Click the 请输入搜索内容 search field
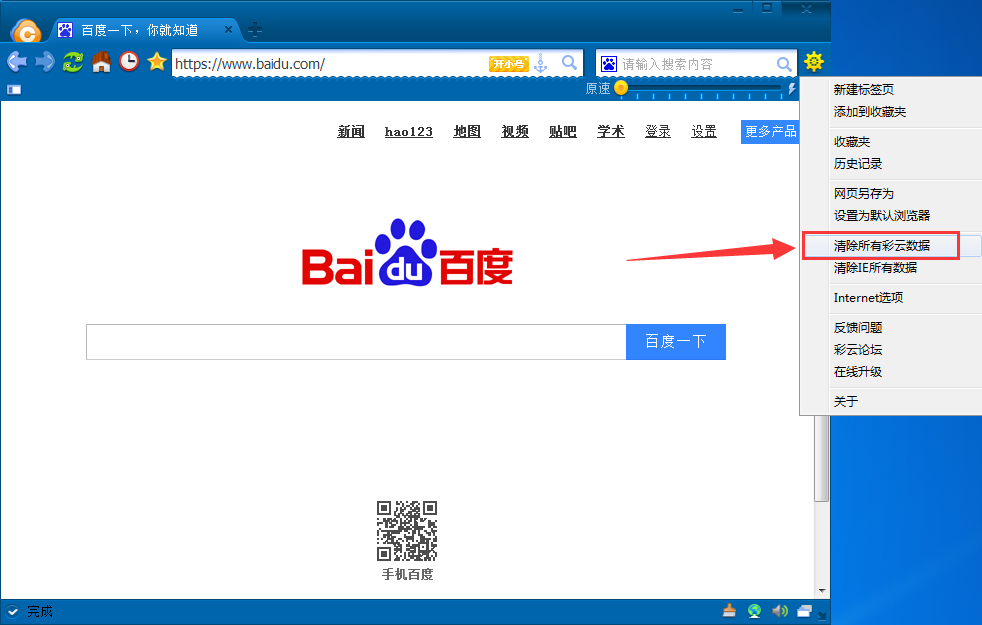The image size is (982, 625). pyautogui.click(x=696, y=64)
